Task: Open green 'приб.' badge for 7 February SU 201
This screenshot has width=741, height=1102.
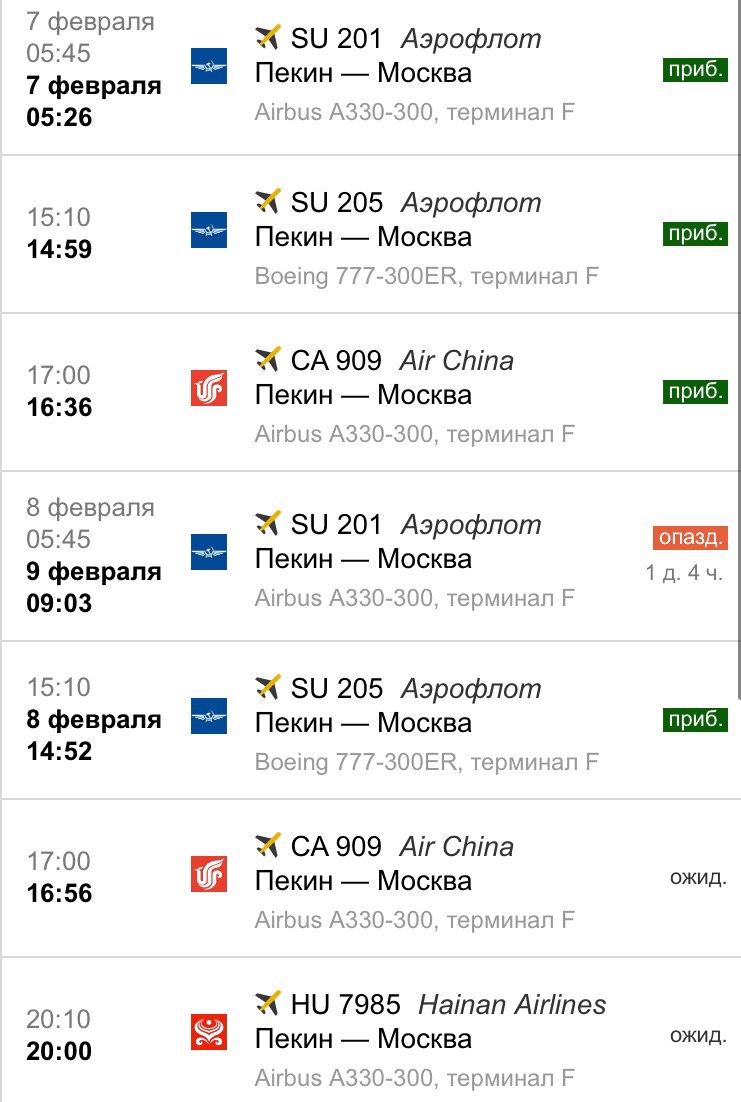Action: pos(695,70)
